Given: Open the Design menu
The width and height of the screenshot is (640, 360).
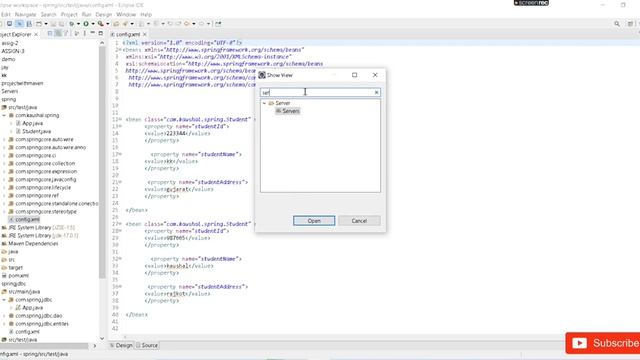Looking at the screenshot, I should 104,14.
